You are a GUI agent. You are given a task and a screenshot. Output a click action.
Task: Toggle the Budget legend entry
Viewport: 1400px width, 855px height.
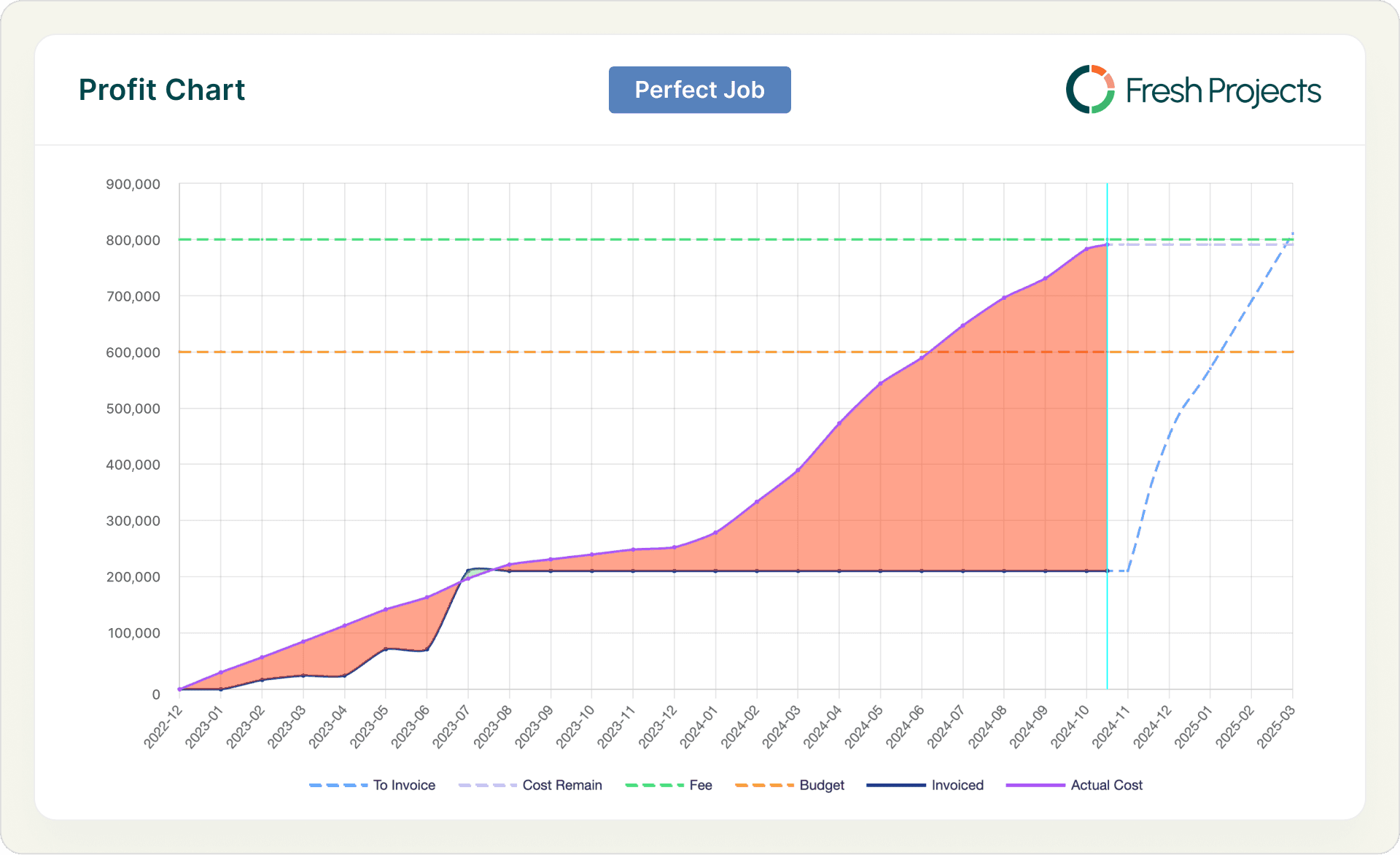(821, 785)
